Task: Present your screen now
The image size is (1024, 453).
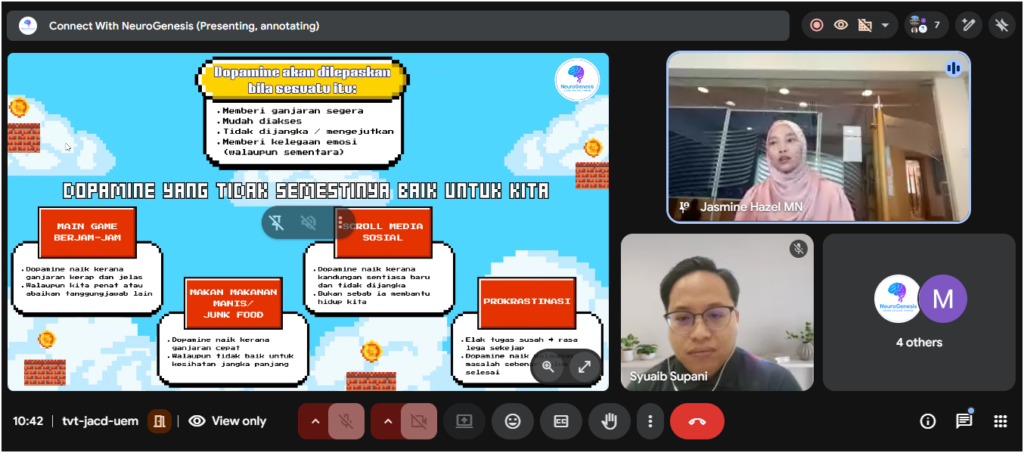Action: (464, 421)
